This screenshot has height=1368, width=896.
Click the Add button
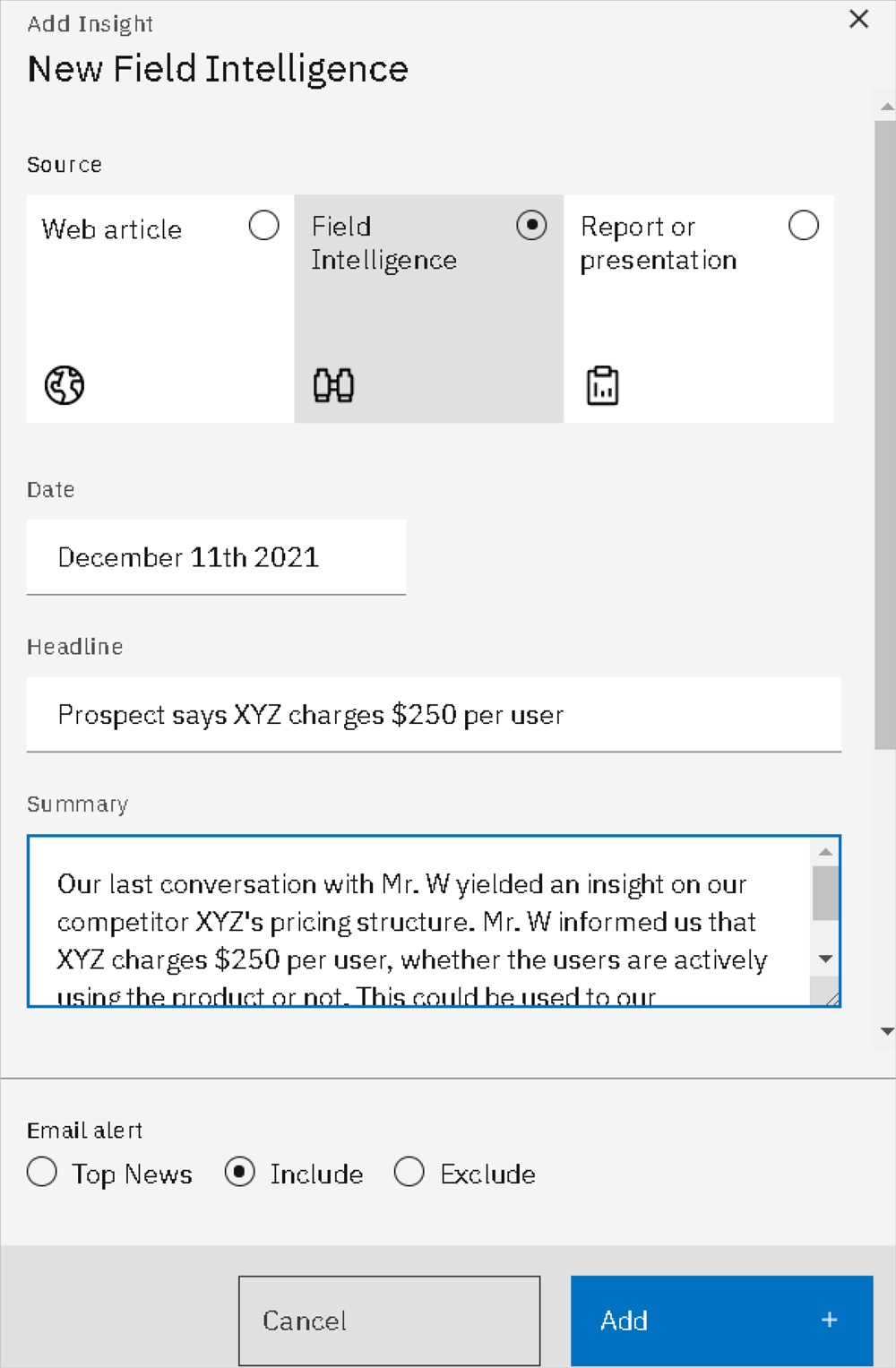[722, 1321]
